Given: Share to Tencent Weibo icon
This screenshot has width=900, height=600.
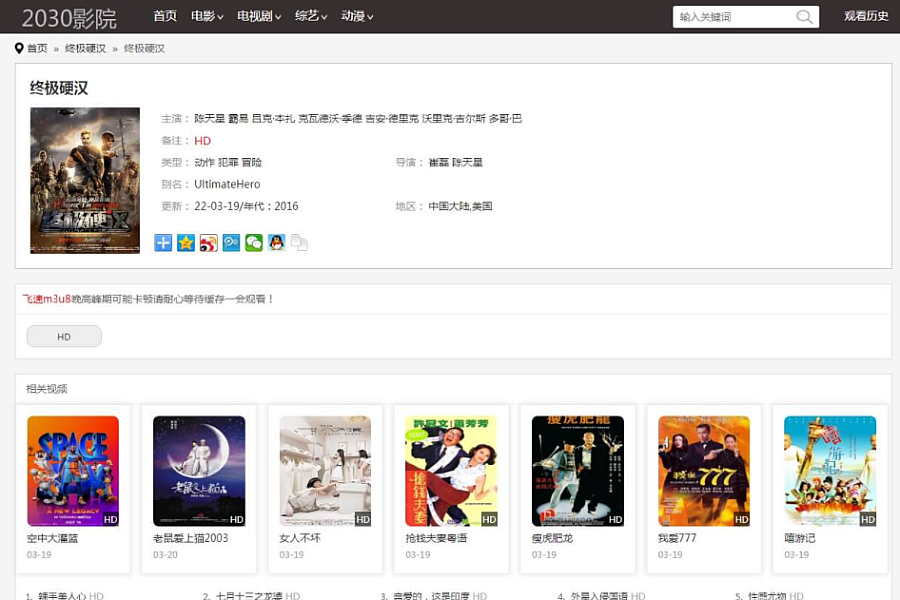Looking at the screenshot, I should (x=231, y=243).
